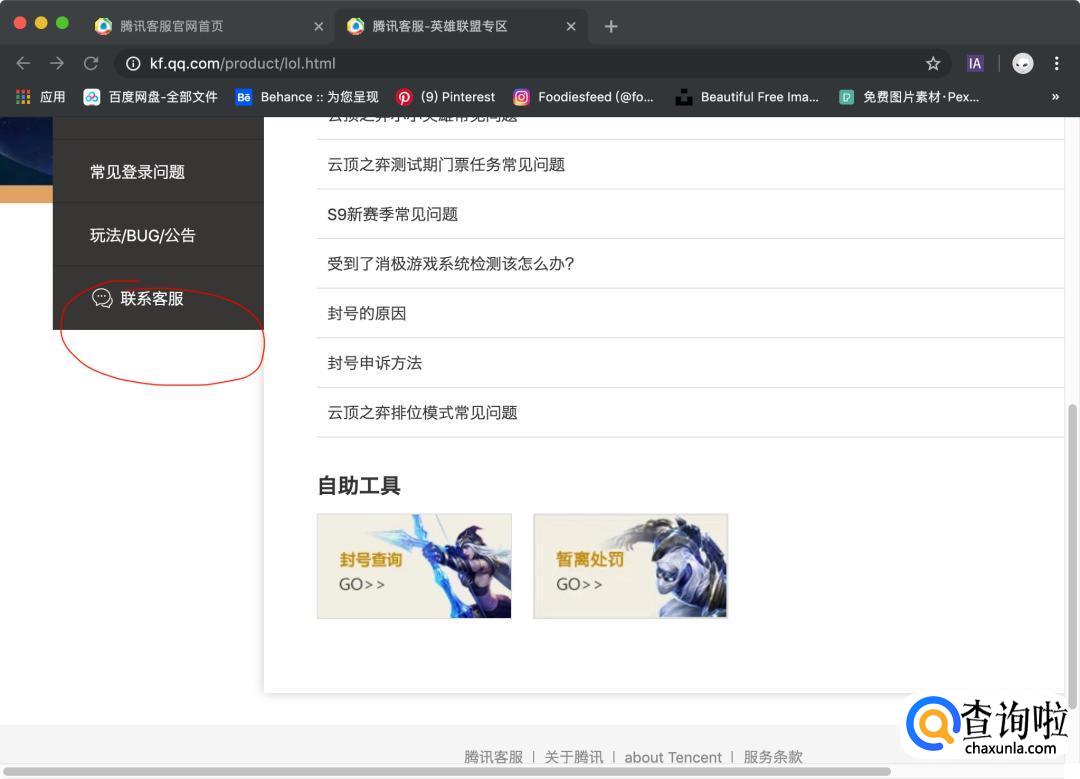Open the 腾讯客服 footer link
This screenshot has height=779, width=1080.
click(x=493, y=757)
